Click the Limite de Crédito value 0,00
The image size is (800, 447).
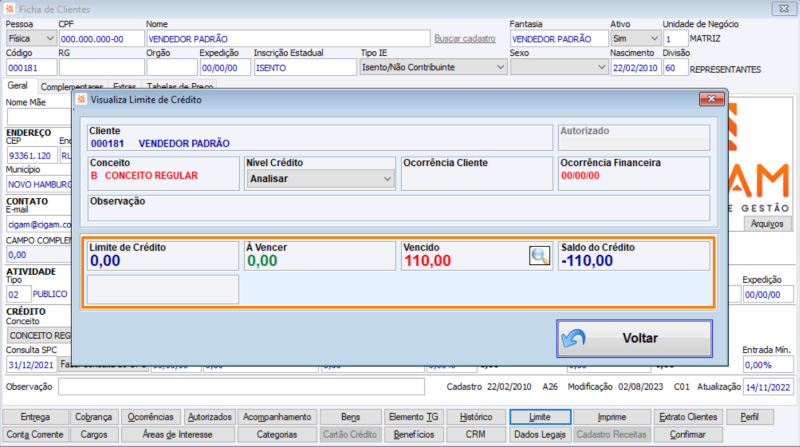pyautogui.click(x=105, y=261)
